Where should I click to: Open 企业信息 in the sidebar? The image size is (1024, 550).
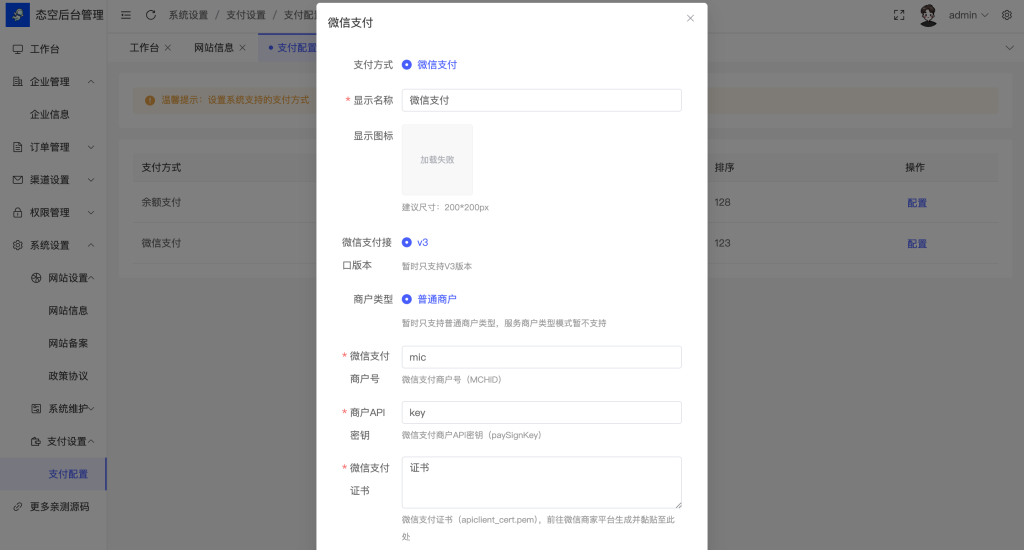[50, 114]
